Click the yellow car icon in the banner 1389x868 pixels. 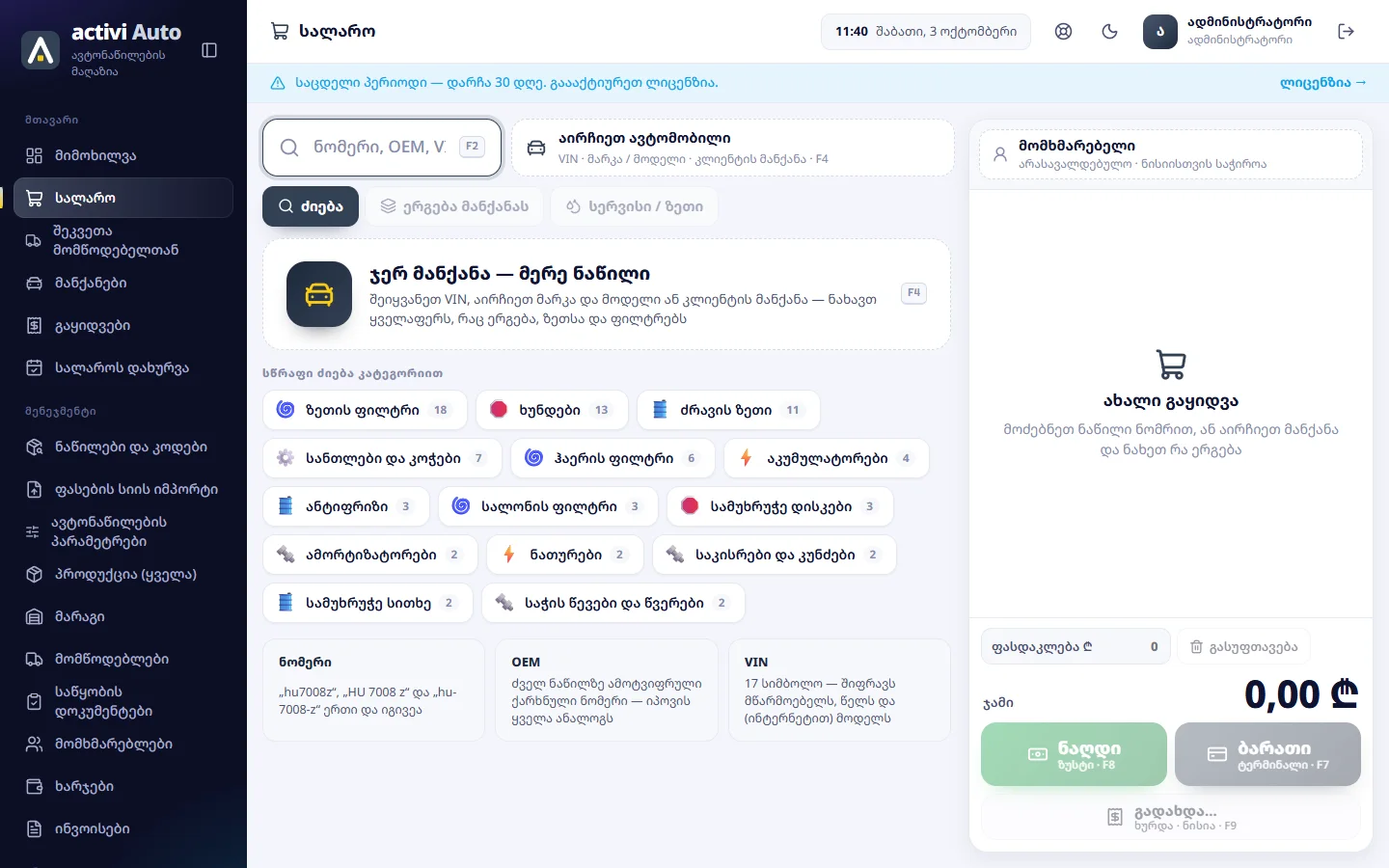pos(319,294)
